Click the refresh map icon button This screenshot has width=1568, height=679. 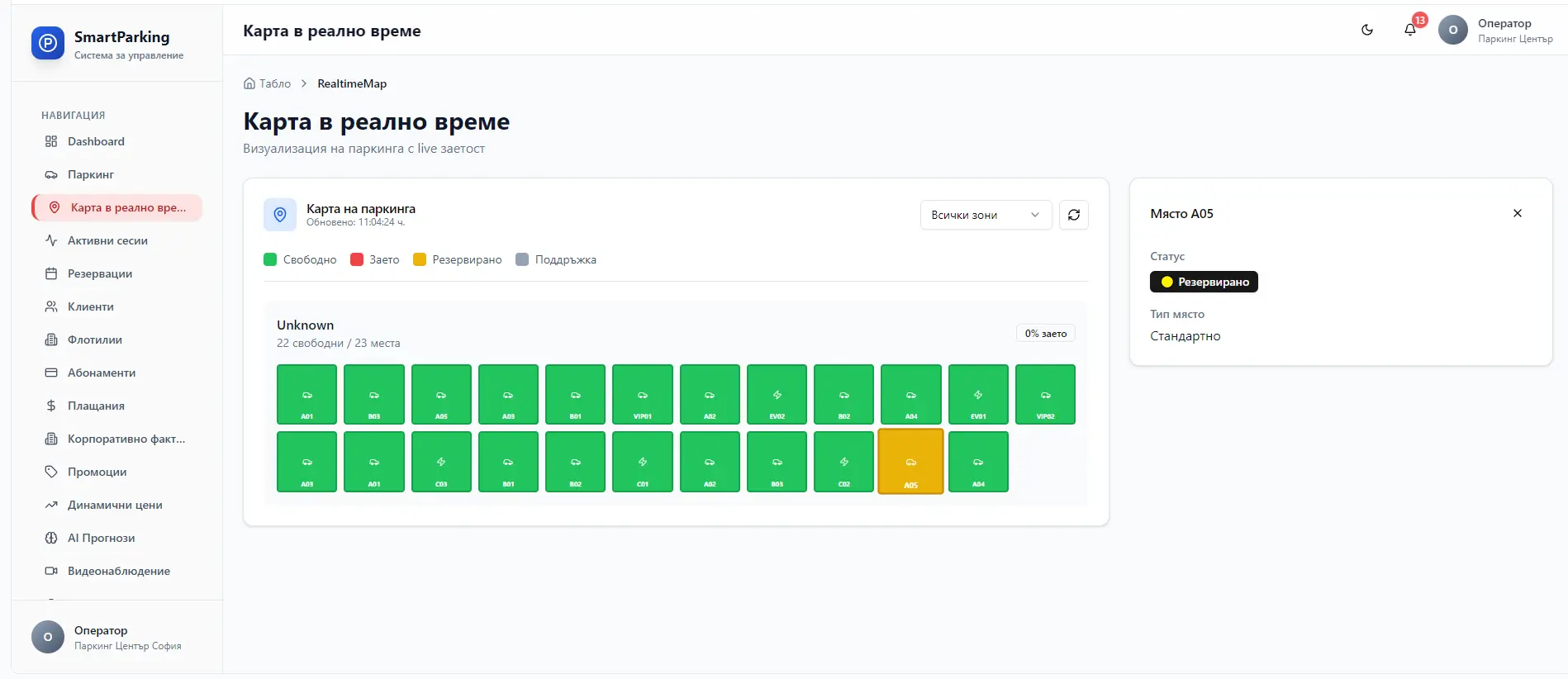pos(1073,215)
